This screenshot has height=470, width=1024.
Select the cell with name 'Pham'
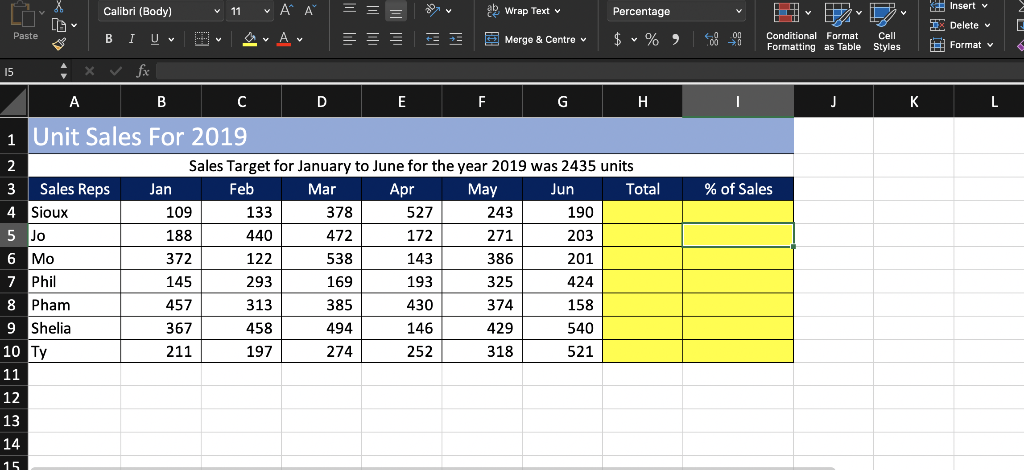(x=74, y=305)
